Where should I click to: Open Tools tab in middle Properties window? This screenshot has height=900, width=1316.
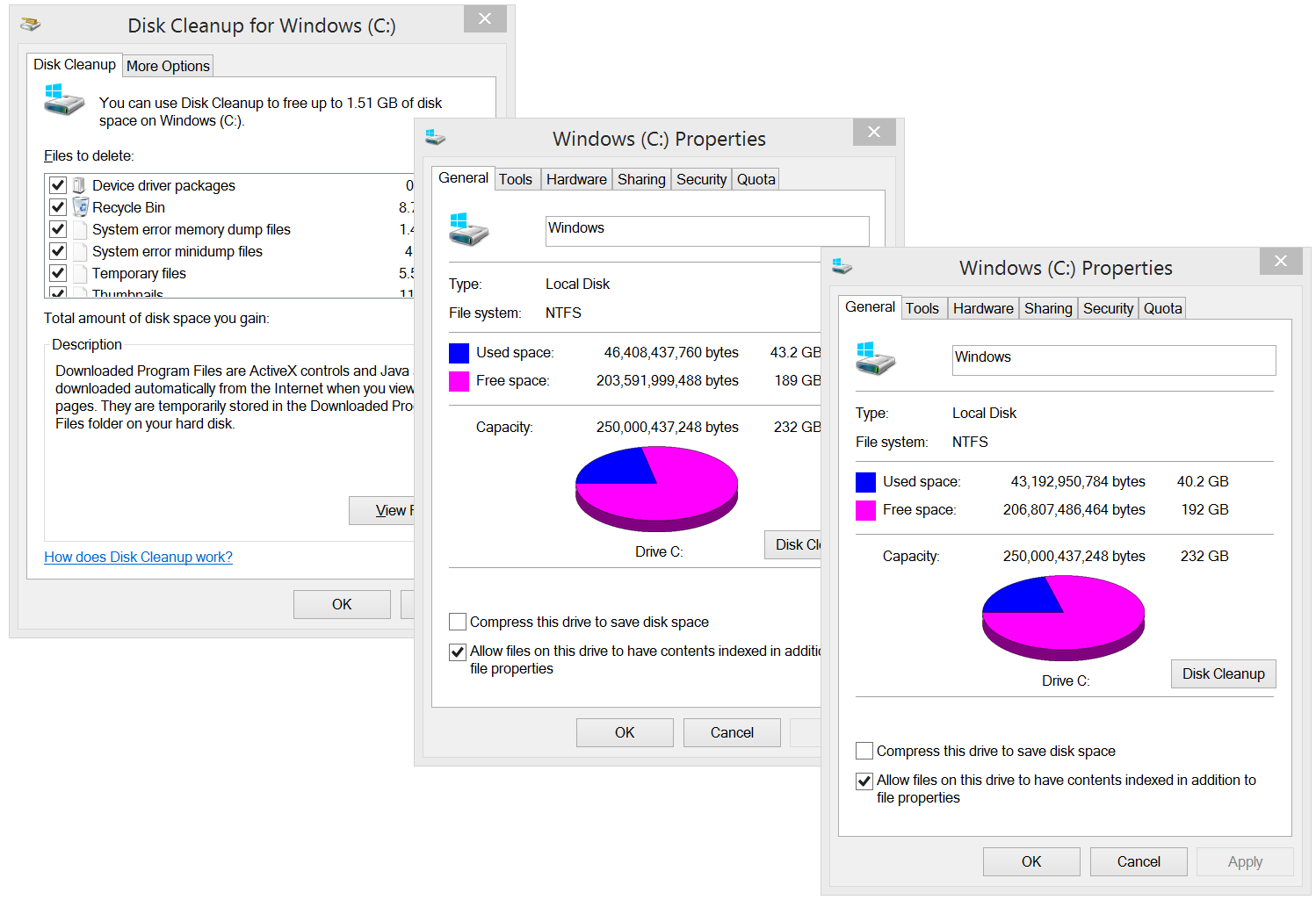pos(516,179)
